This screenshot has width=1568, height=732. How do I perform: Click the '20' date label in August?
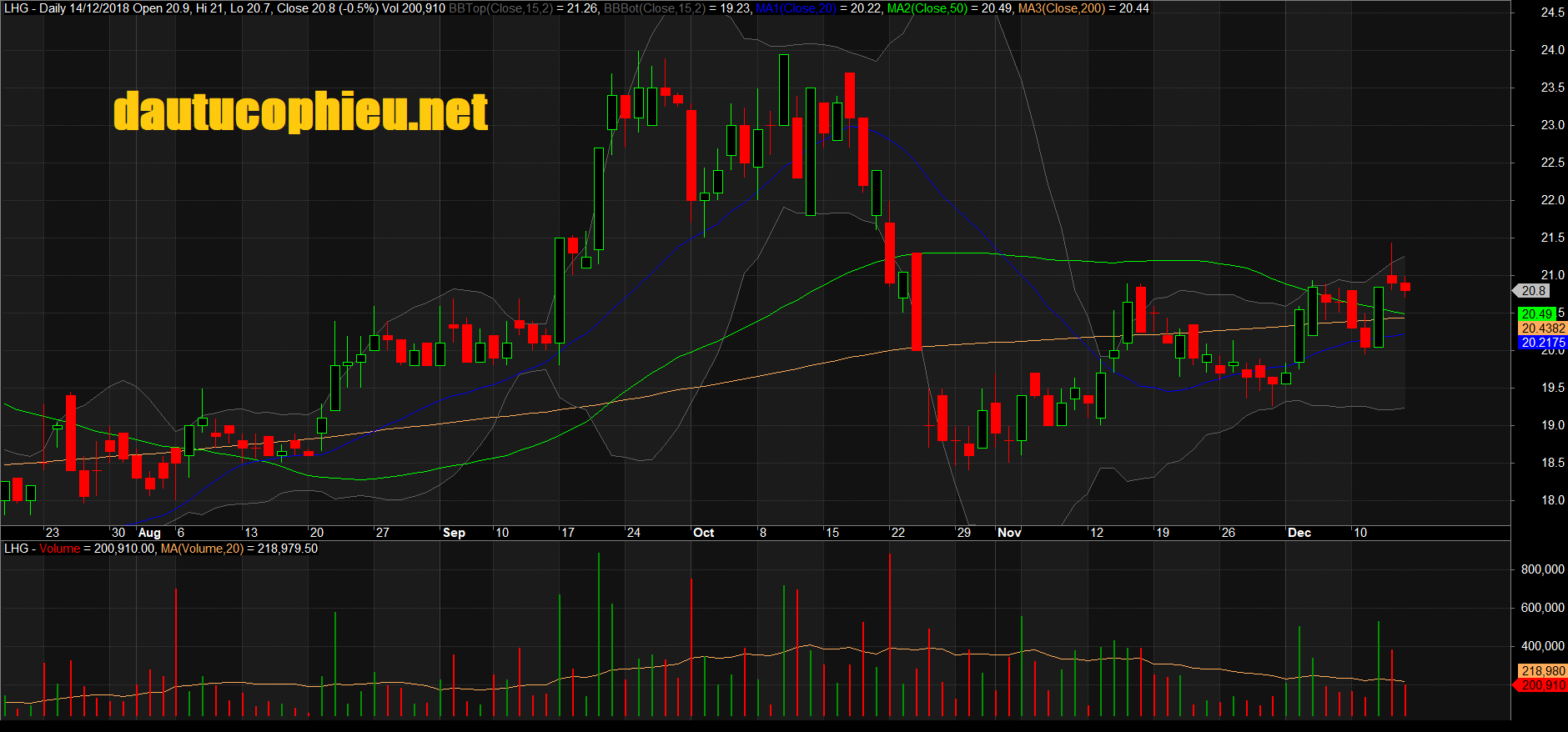317,533
